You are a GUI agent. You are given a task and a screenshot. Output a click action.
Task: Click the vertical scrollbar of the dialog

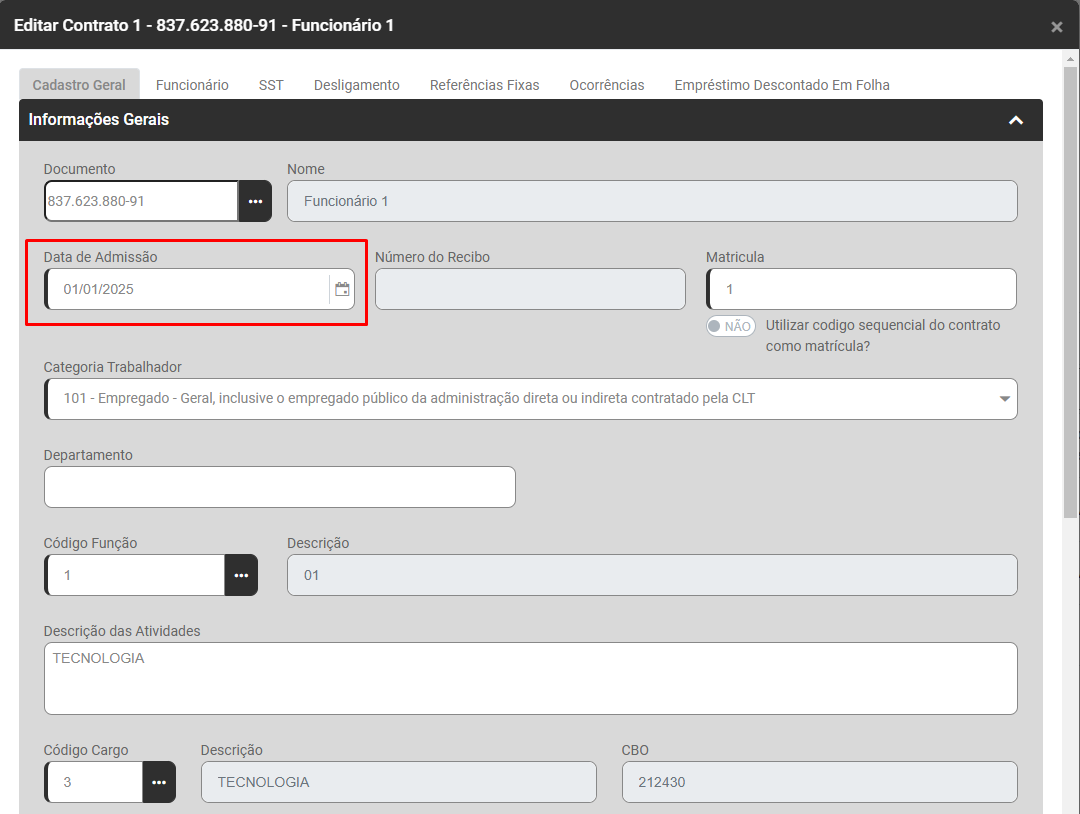[1070, 300]
